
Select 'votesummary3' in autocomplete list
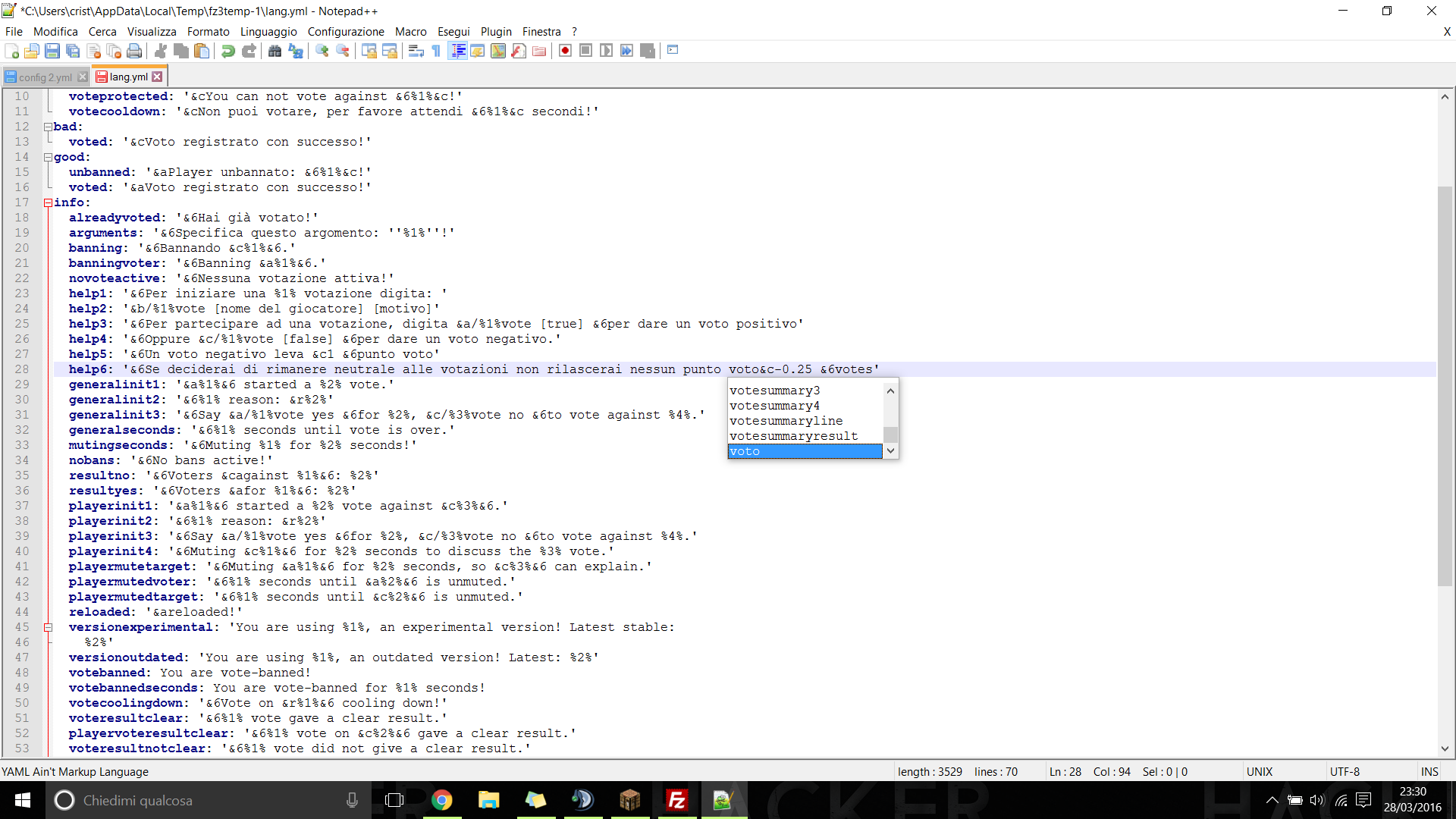pyautogui.click(x=805, y=391)
